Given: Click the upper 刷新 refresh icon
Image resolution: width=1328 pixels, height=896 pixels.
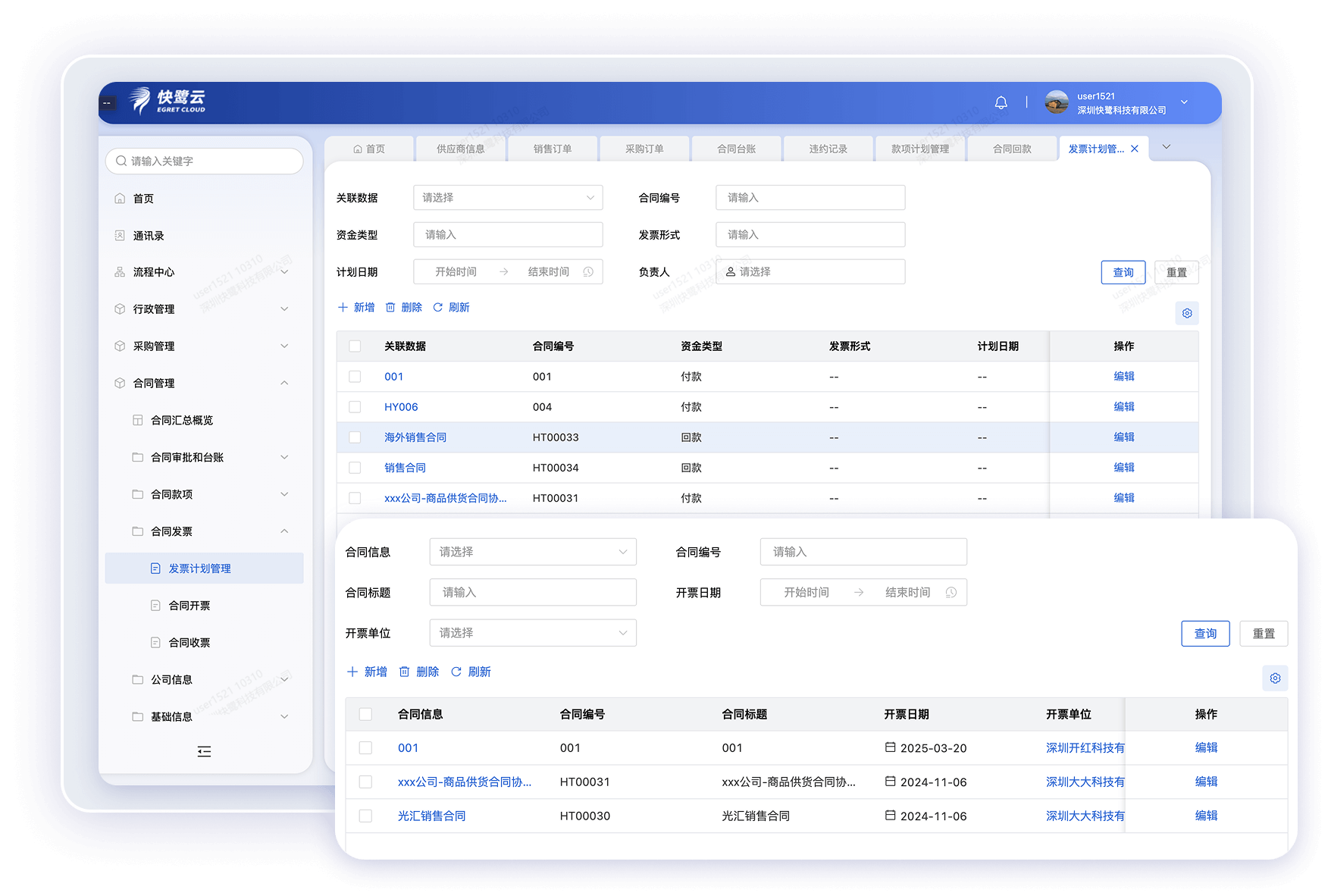Looking at the screenshot, I should click(438, 307).
